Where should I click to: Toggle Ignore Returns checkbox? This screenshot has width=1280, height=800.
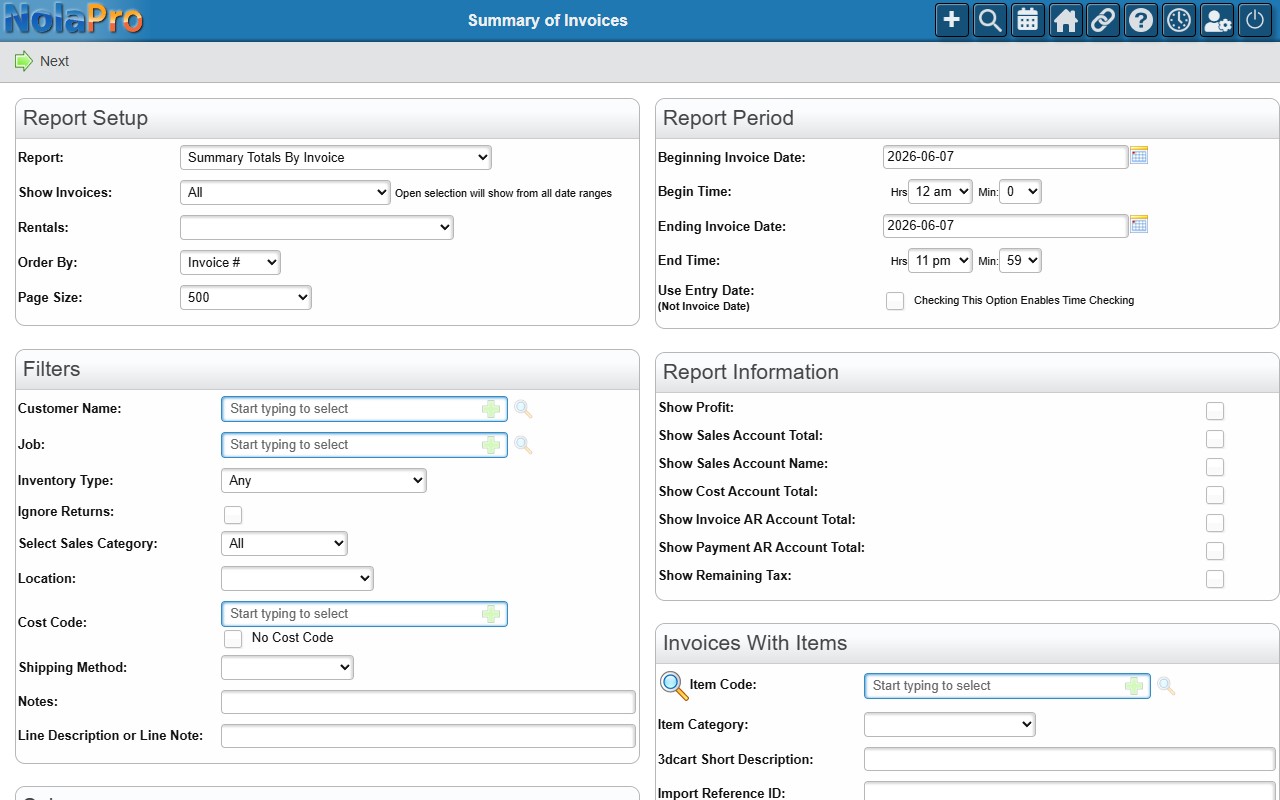tap(233, 515)
